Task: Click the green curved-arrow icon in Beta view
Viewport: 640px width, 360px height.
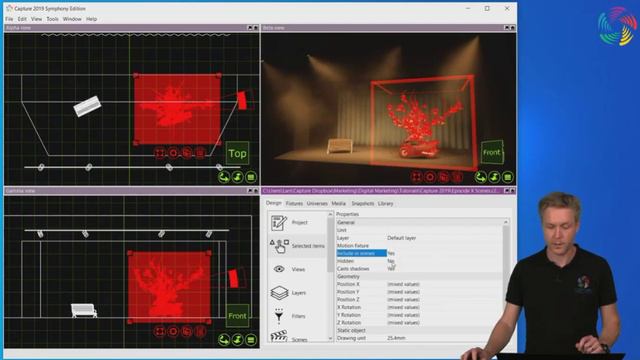Action: point(480,177)
